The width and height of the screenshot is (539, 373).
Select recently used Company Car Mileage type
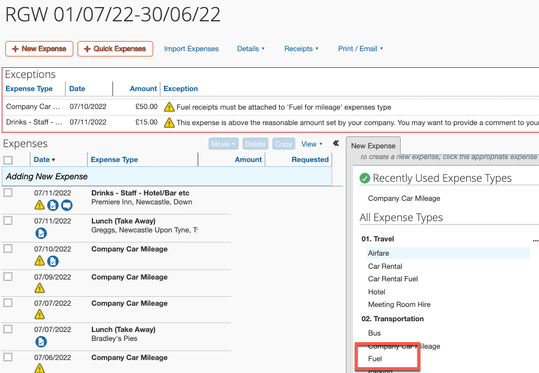coord(404,198)
